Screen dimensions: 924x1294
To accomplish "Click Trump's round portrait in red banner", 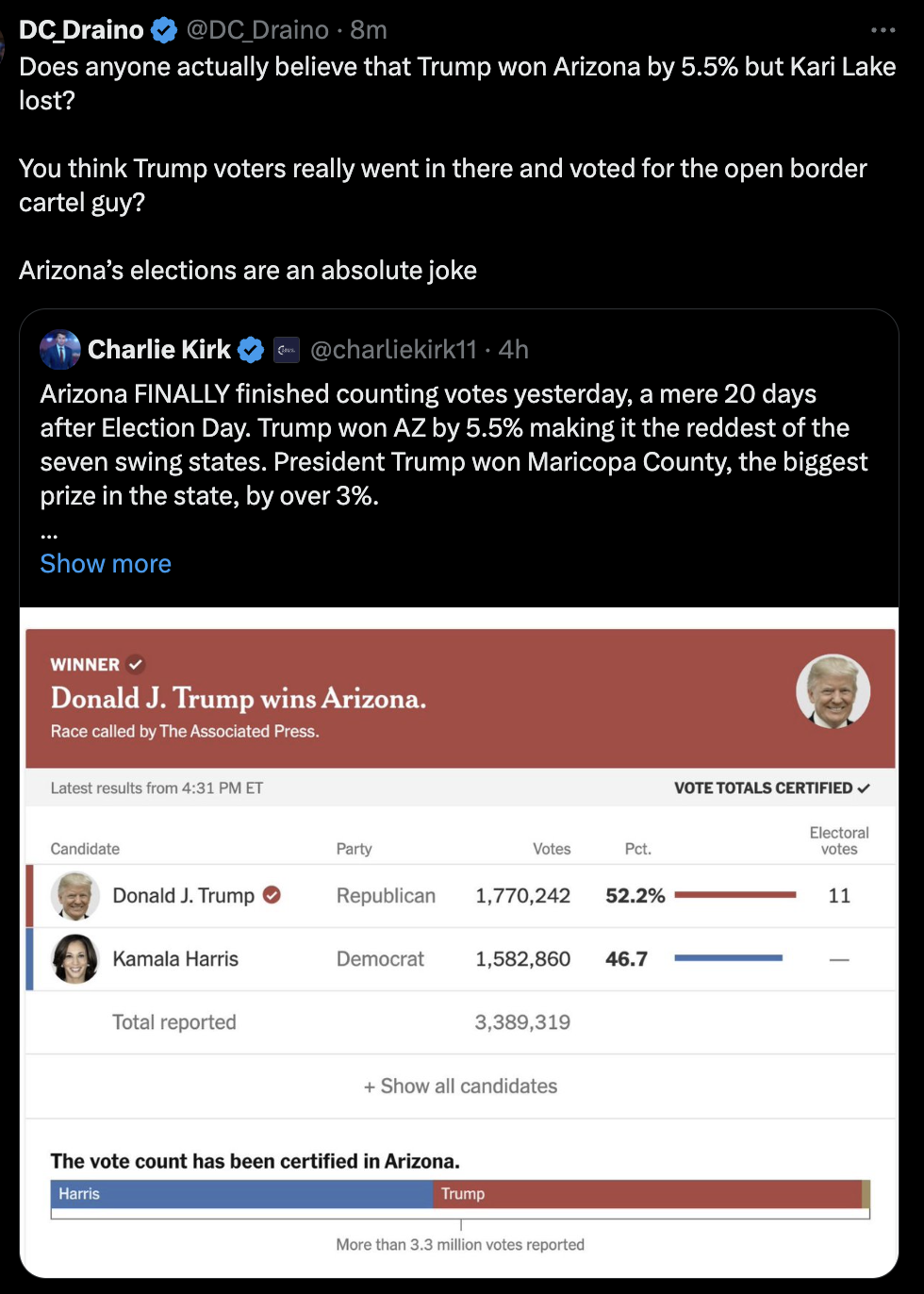I will [833, 691].
